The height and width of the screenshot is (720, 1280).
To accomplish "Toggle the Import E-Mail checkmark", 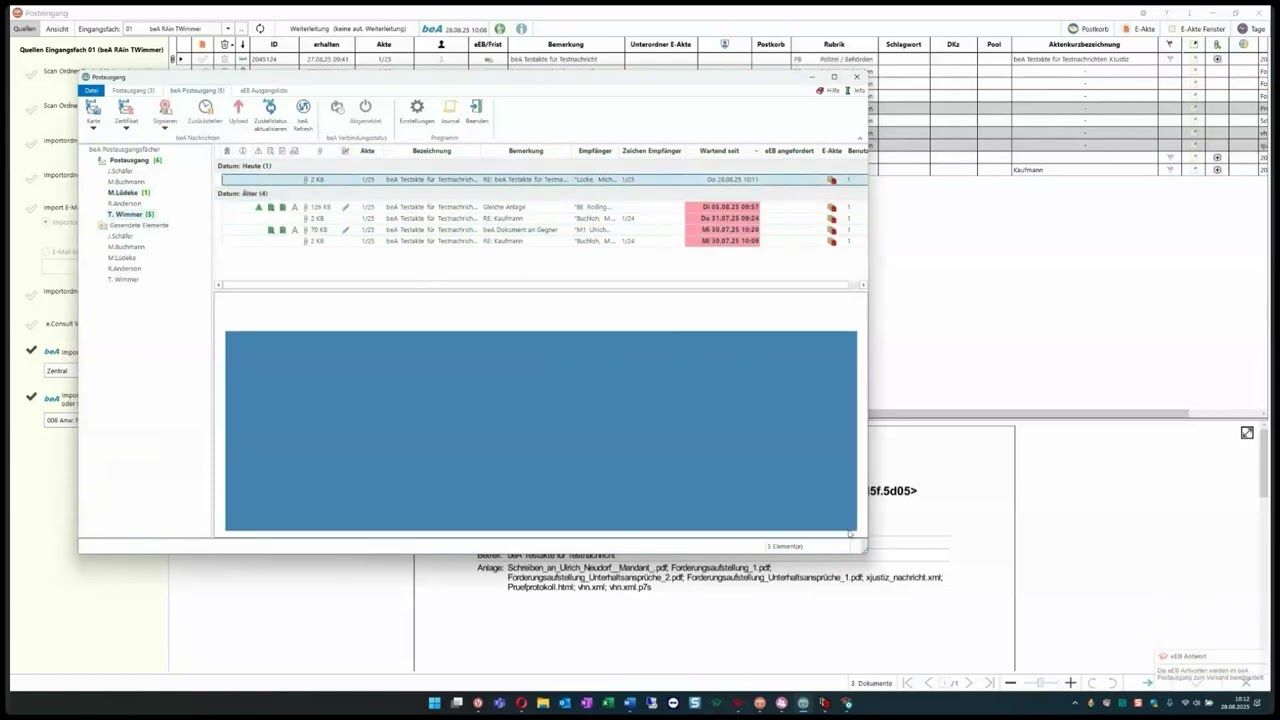I will (31, 207).
